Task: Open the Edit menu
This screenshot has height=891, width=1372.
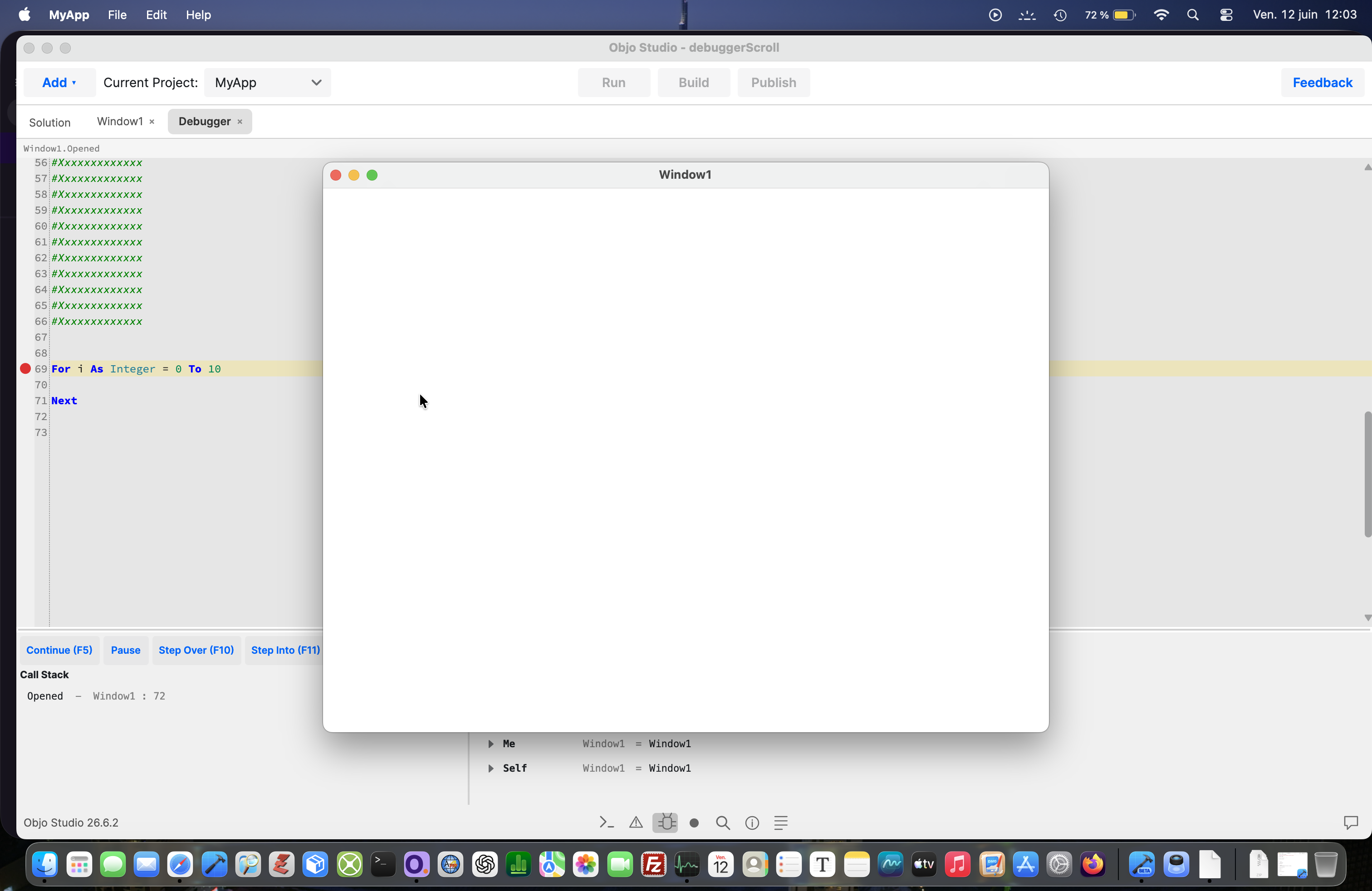Action: pyautogui.click(x=156, y=15)
